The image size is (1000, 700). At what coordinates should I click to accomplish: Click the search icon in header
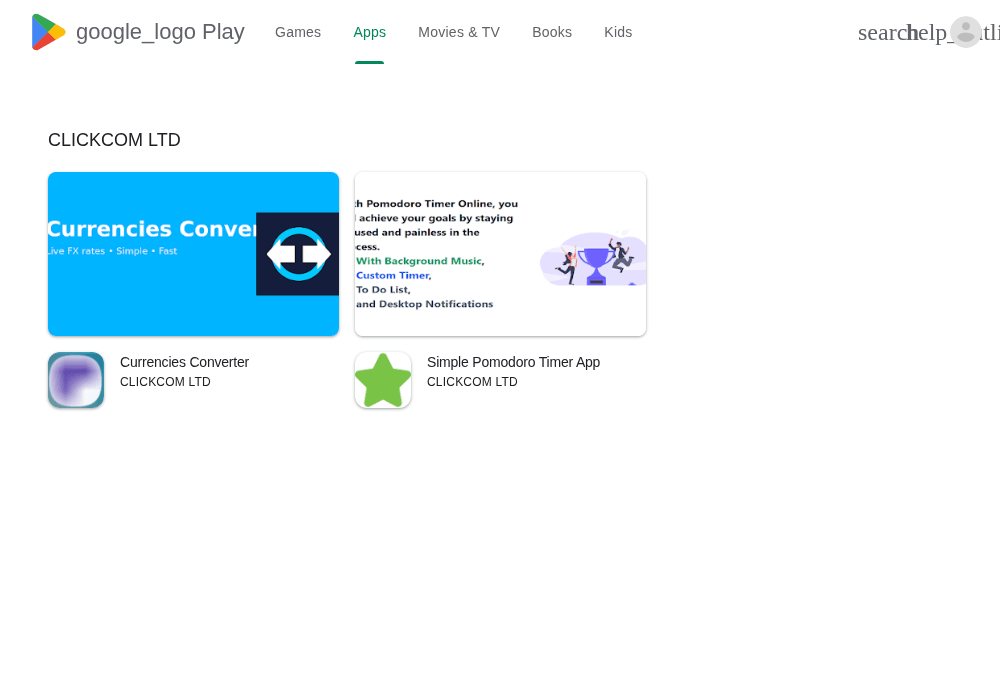[882, 33]
